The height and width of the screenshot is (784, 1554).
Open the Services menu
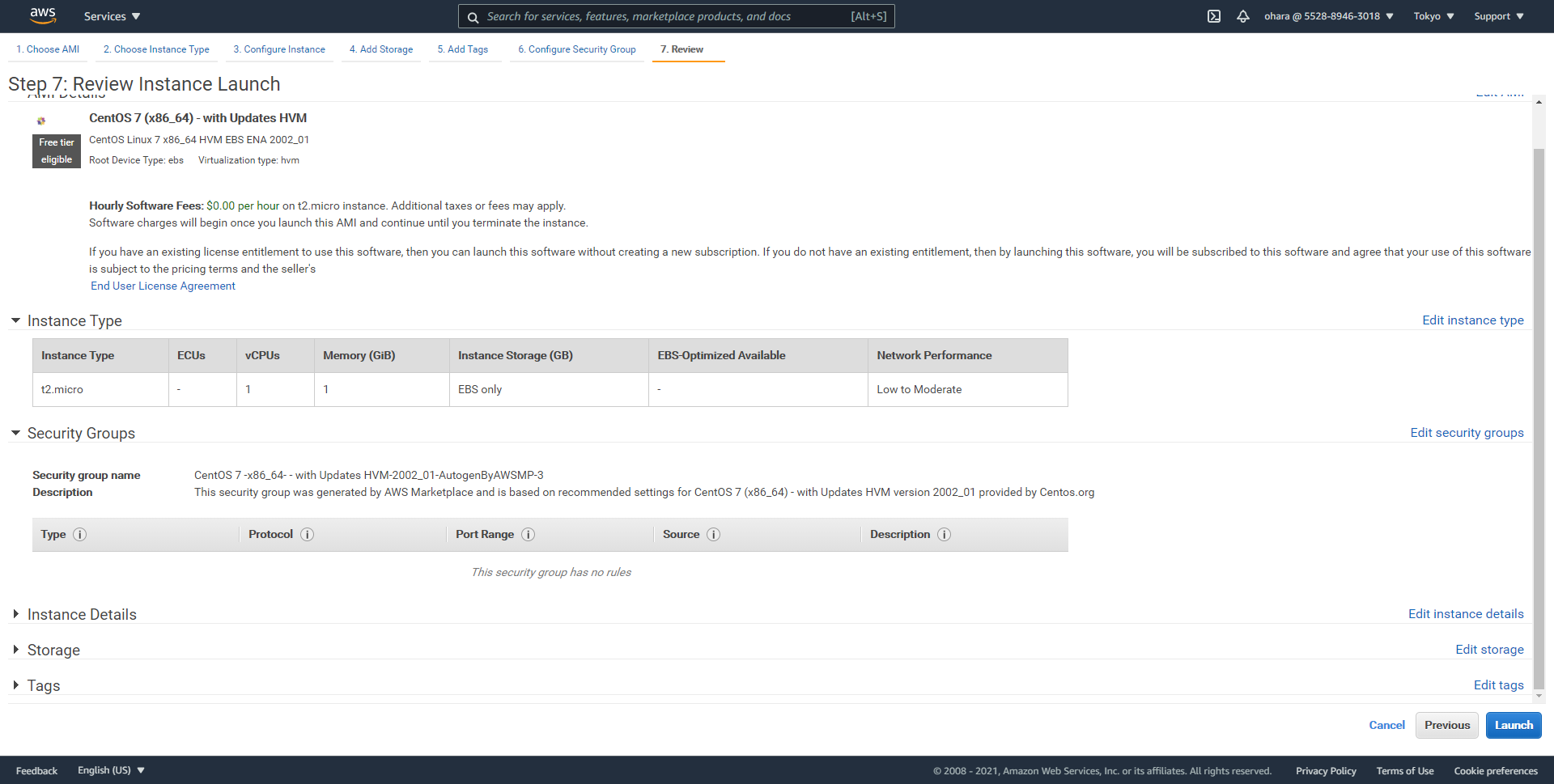[113, 16]
